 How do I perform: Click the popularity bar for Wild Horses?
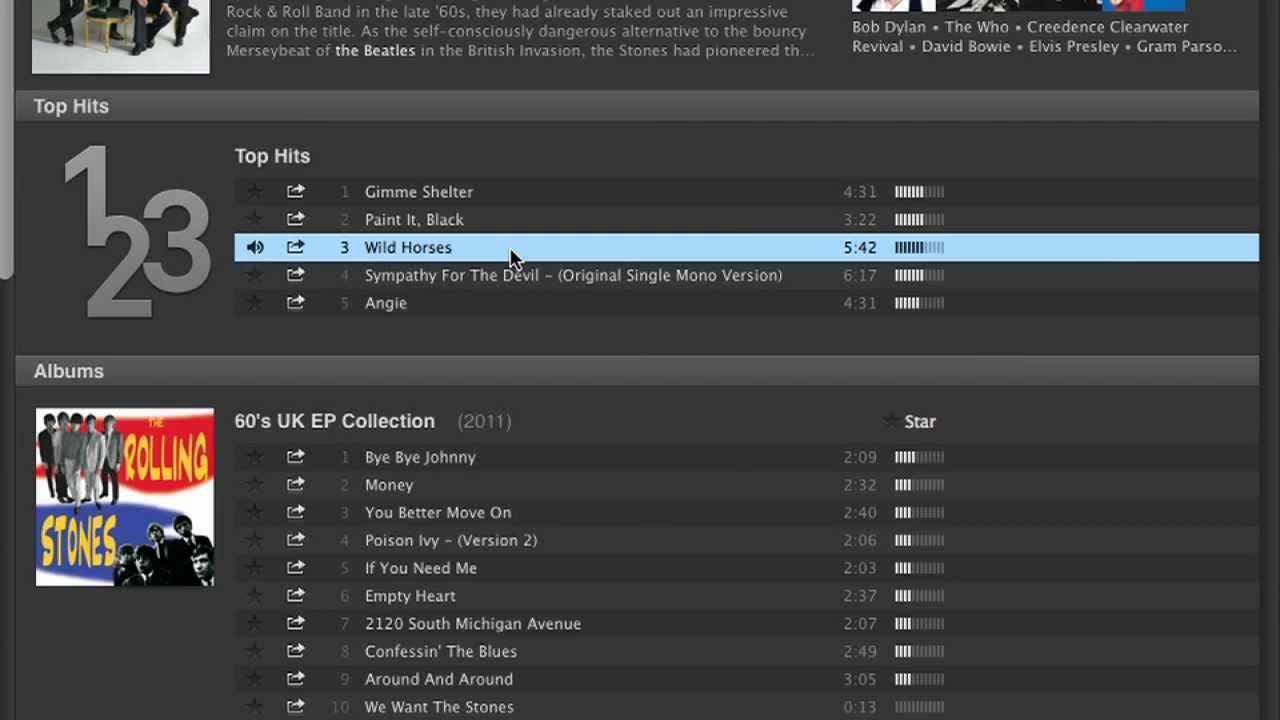pos(919,248)
